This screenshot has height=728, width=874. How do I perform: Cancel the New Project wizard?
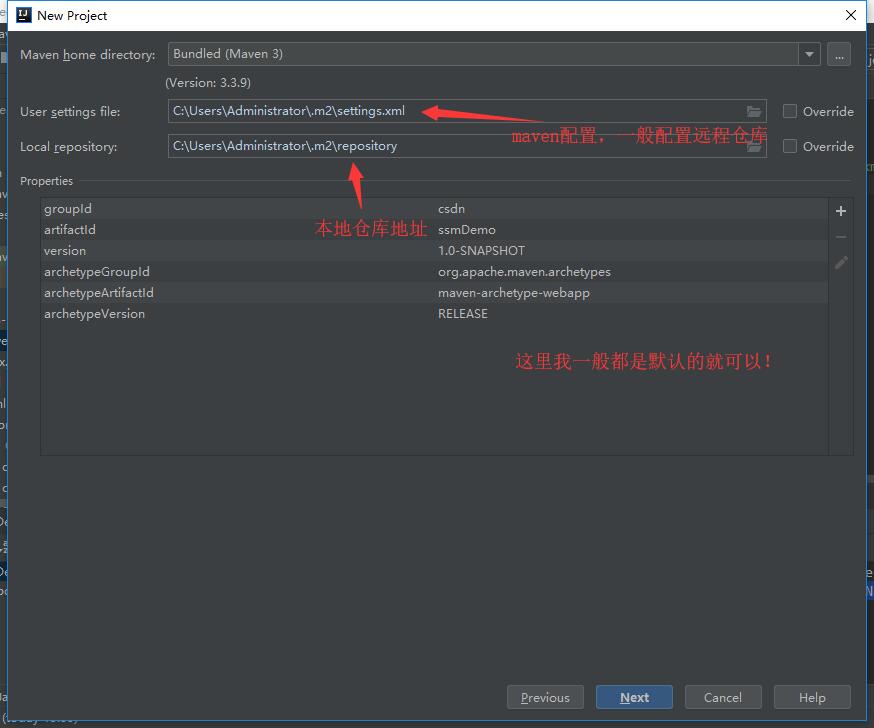coord(723,697)
